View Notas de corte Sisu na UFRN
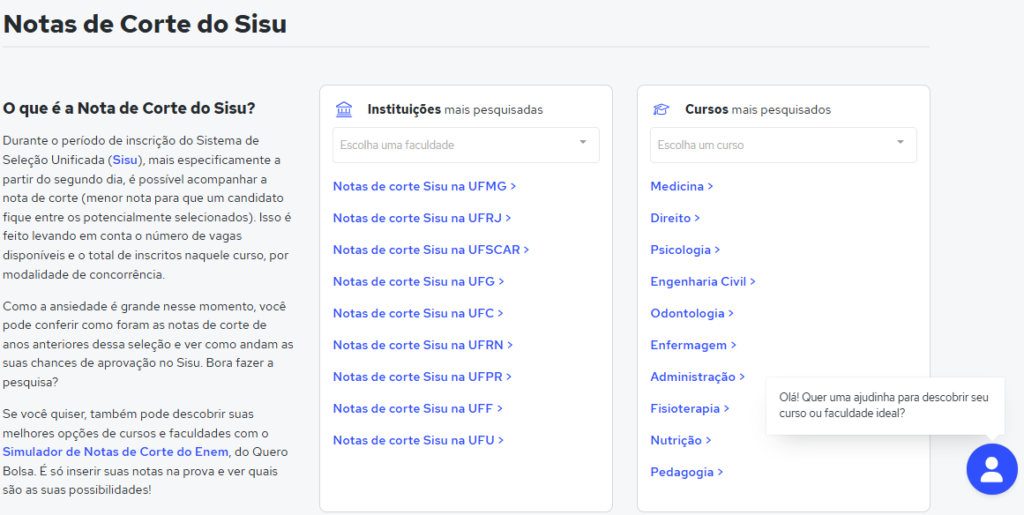Screen dimensions: 1024x515 [x=422, y=345]
